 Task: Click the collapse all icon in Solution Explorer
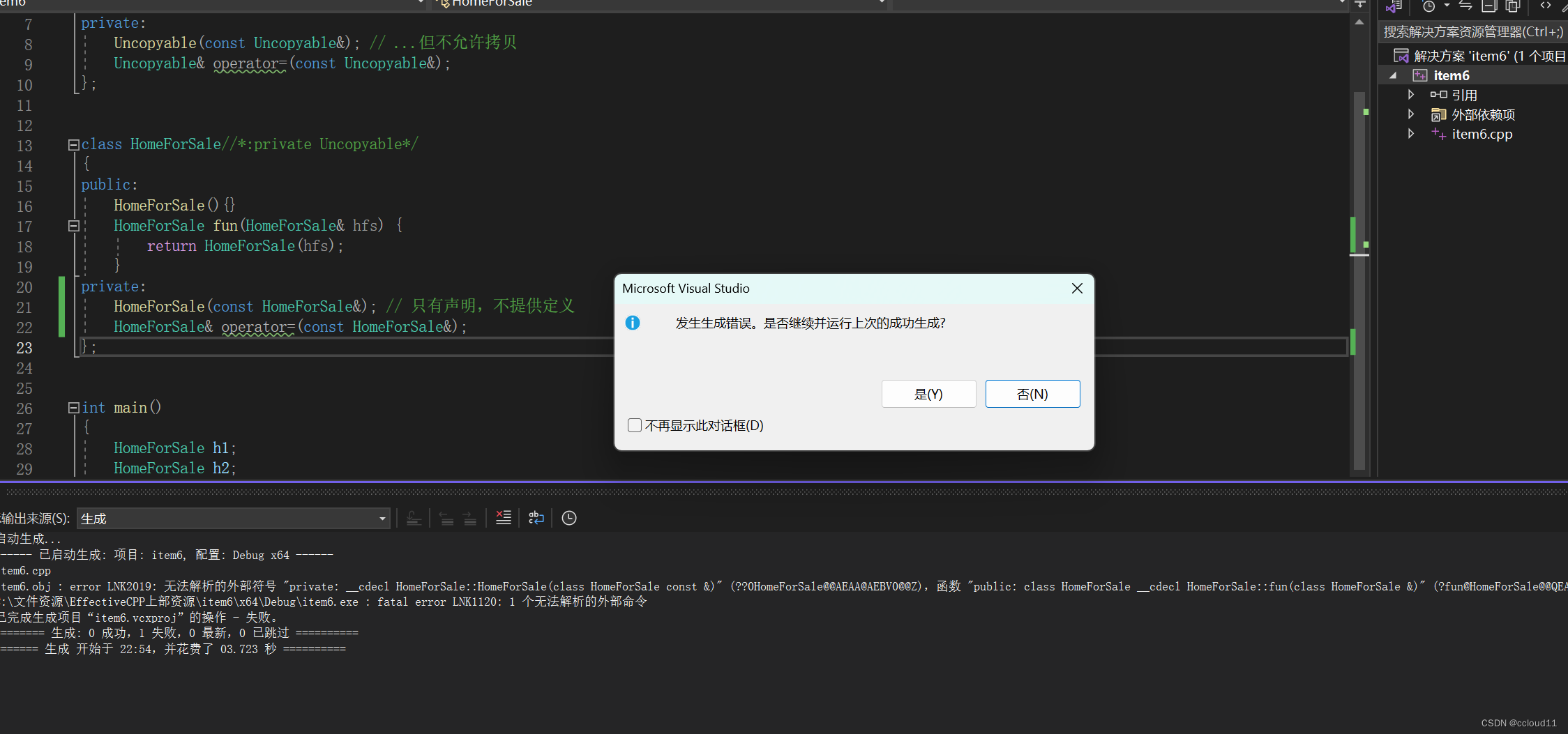(x=1489, y=6)
